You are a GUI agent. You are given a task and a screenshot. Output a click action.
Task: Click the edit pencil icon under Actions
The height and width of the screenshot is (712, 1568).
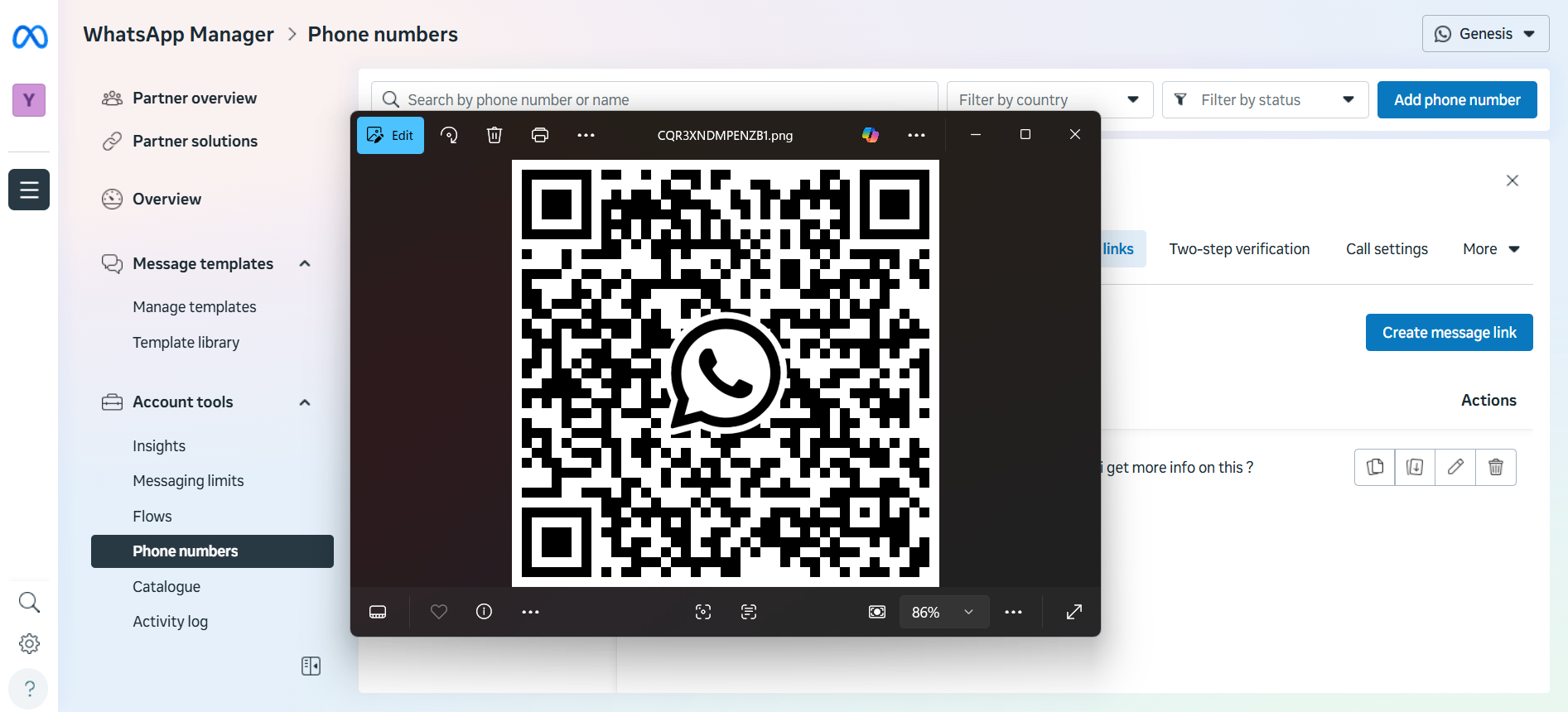(1455, 467)
